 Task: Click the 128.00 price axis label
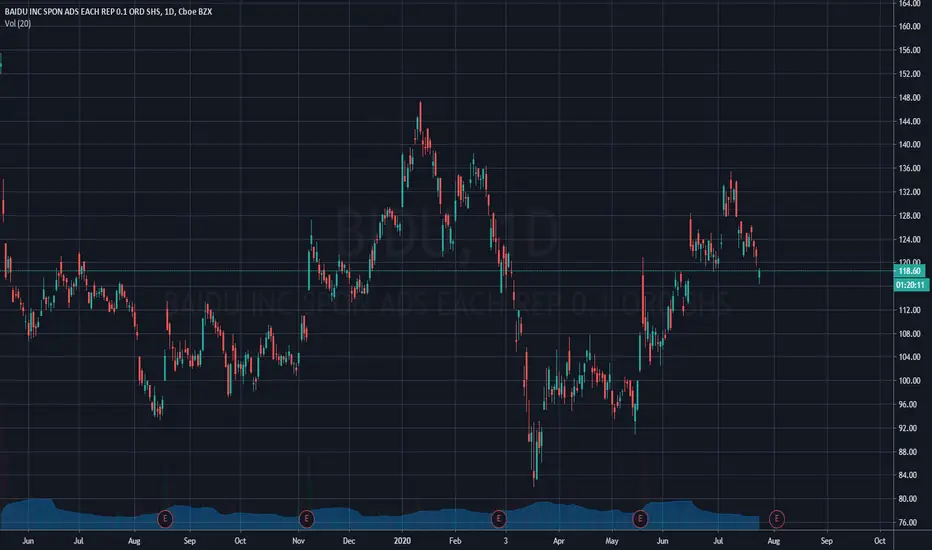(909, 216)
